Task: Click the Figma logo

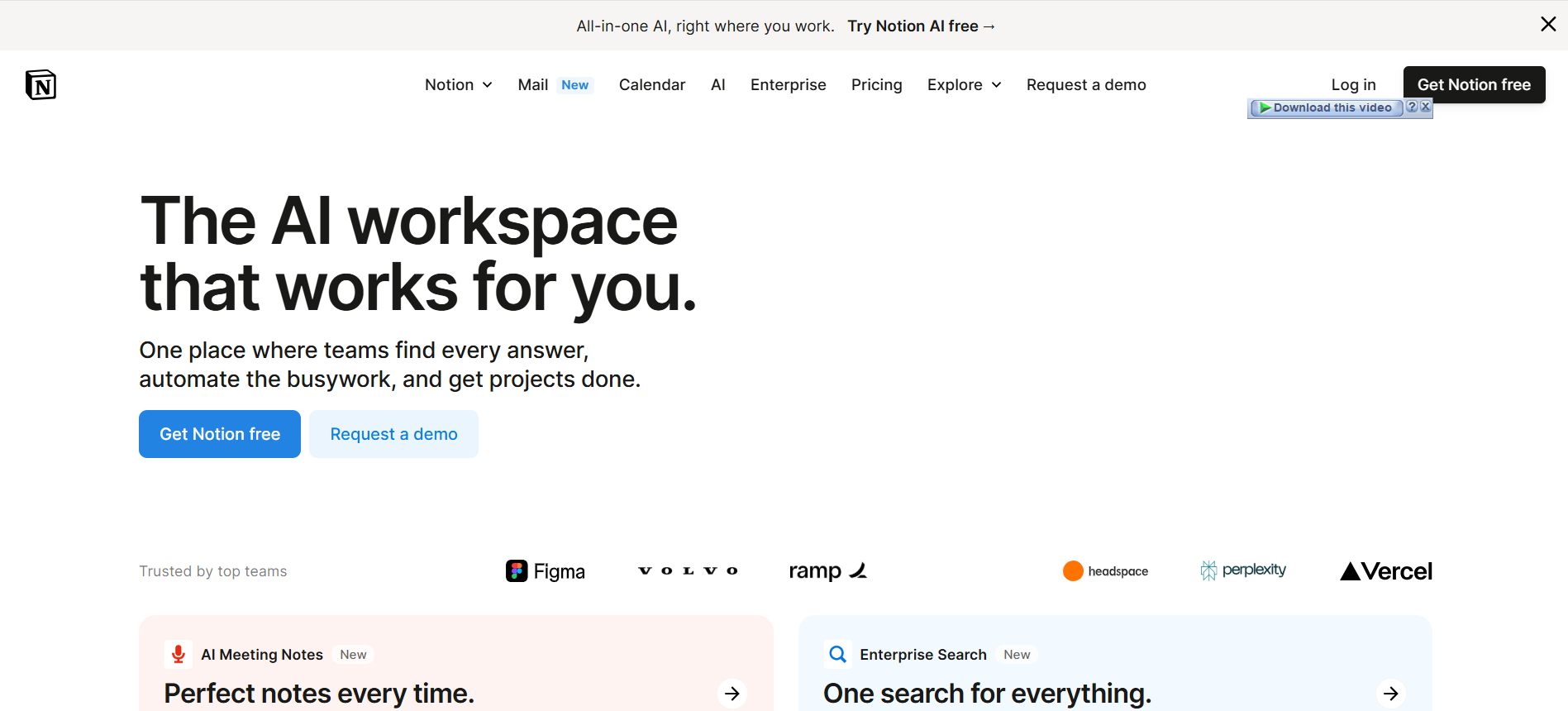Action: tap(546, 571)
